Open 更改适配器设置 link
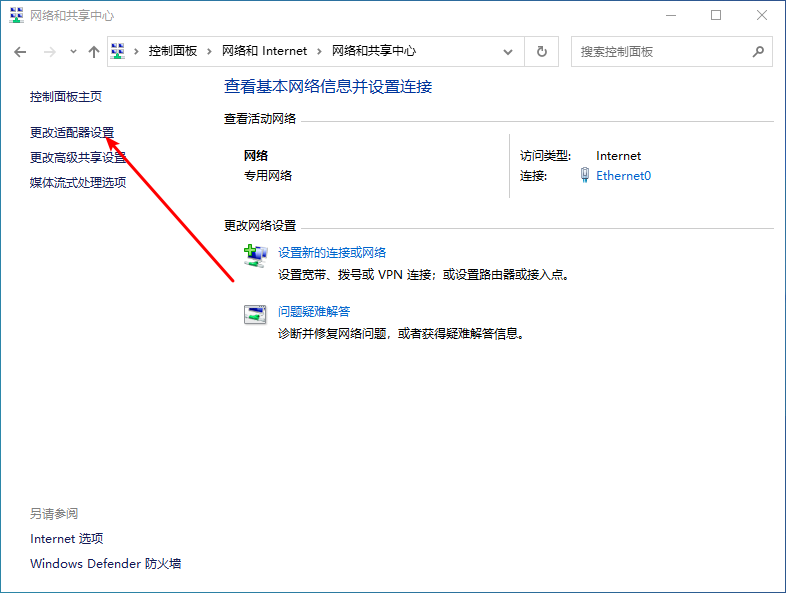The width and height of the screenshot is (786, 593). [72, 132]
